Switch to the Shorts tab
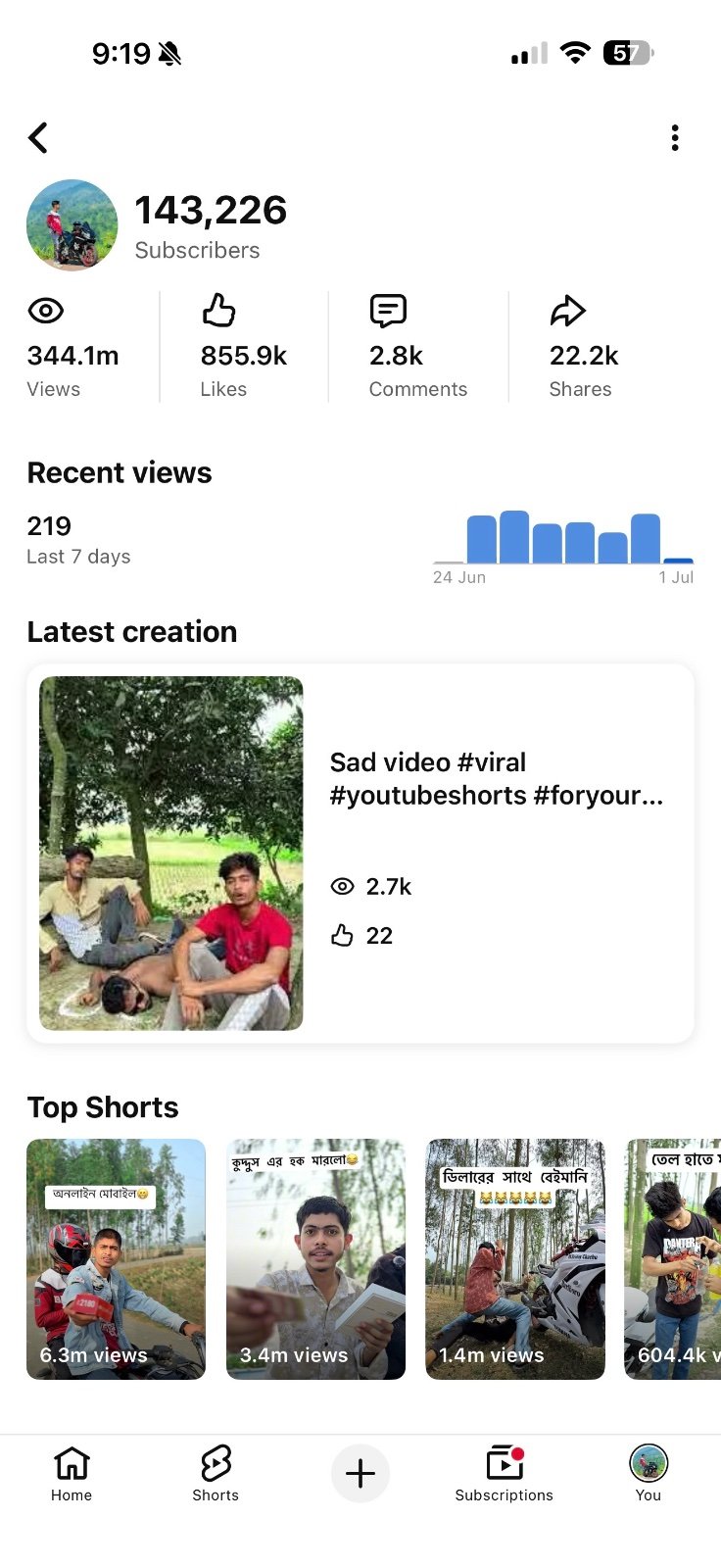 point(216,1473)
